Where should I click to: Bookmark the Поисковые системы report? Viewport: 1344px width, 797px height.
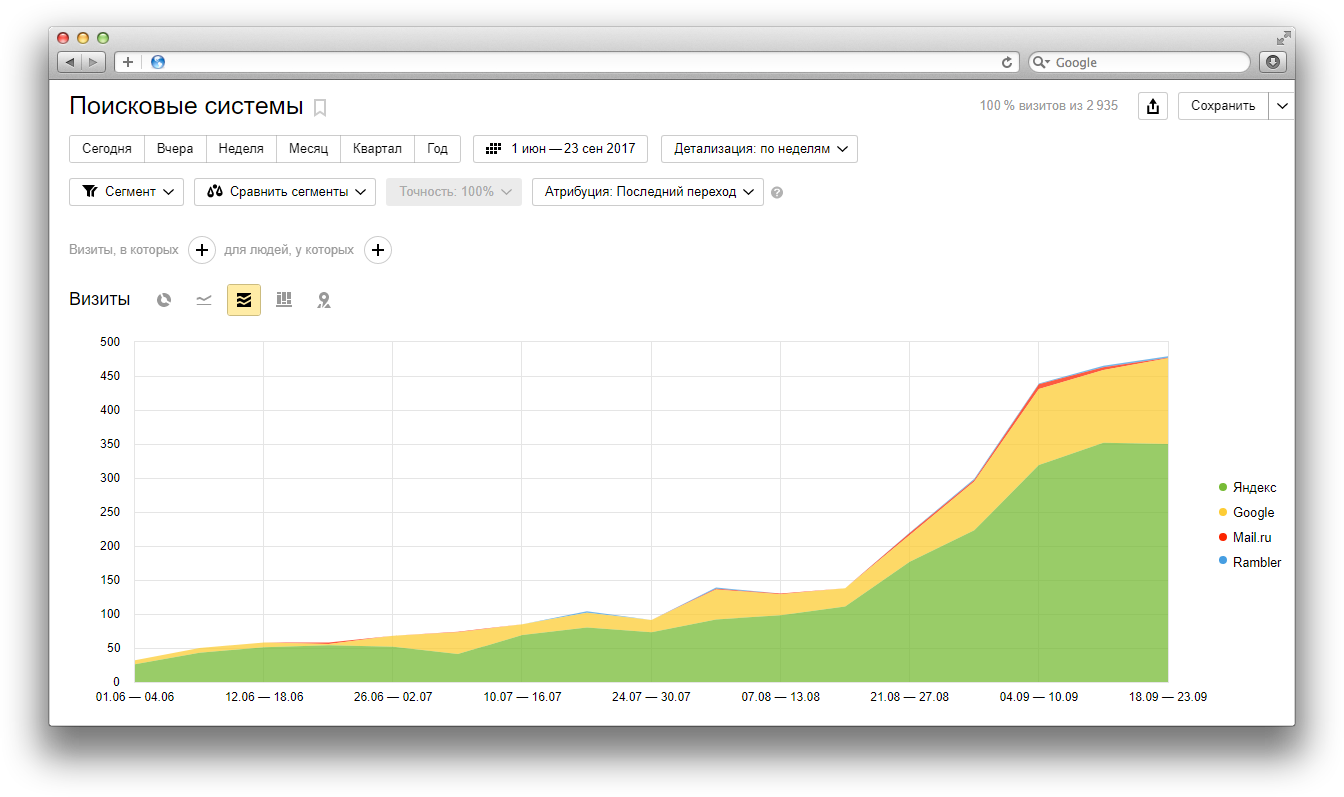[320, 108]
